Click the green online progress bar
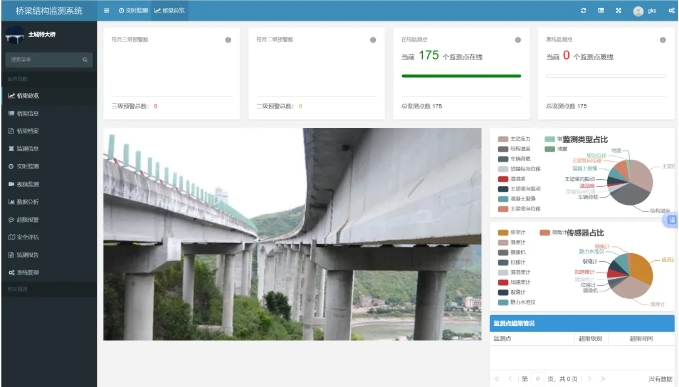 (x=461, y=76)
